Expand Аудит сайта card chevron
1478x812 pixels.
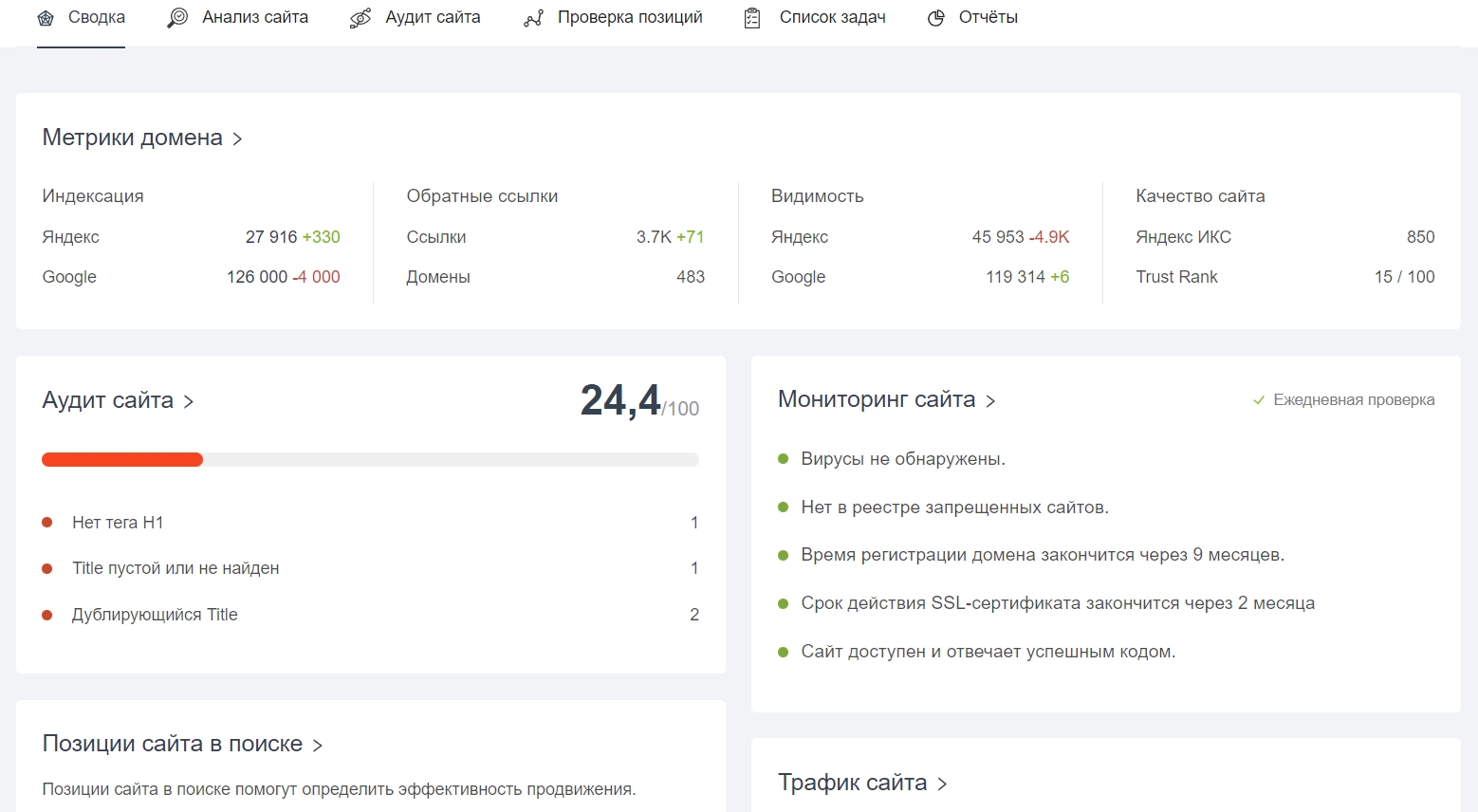pos(189,402)
